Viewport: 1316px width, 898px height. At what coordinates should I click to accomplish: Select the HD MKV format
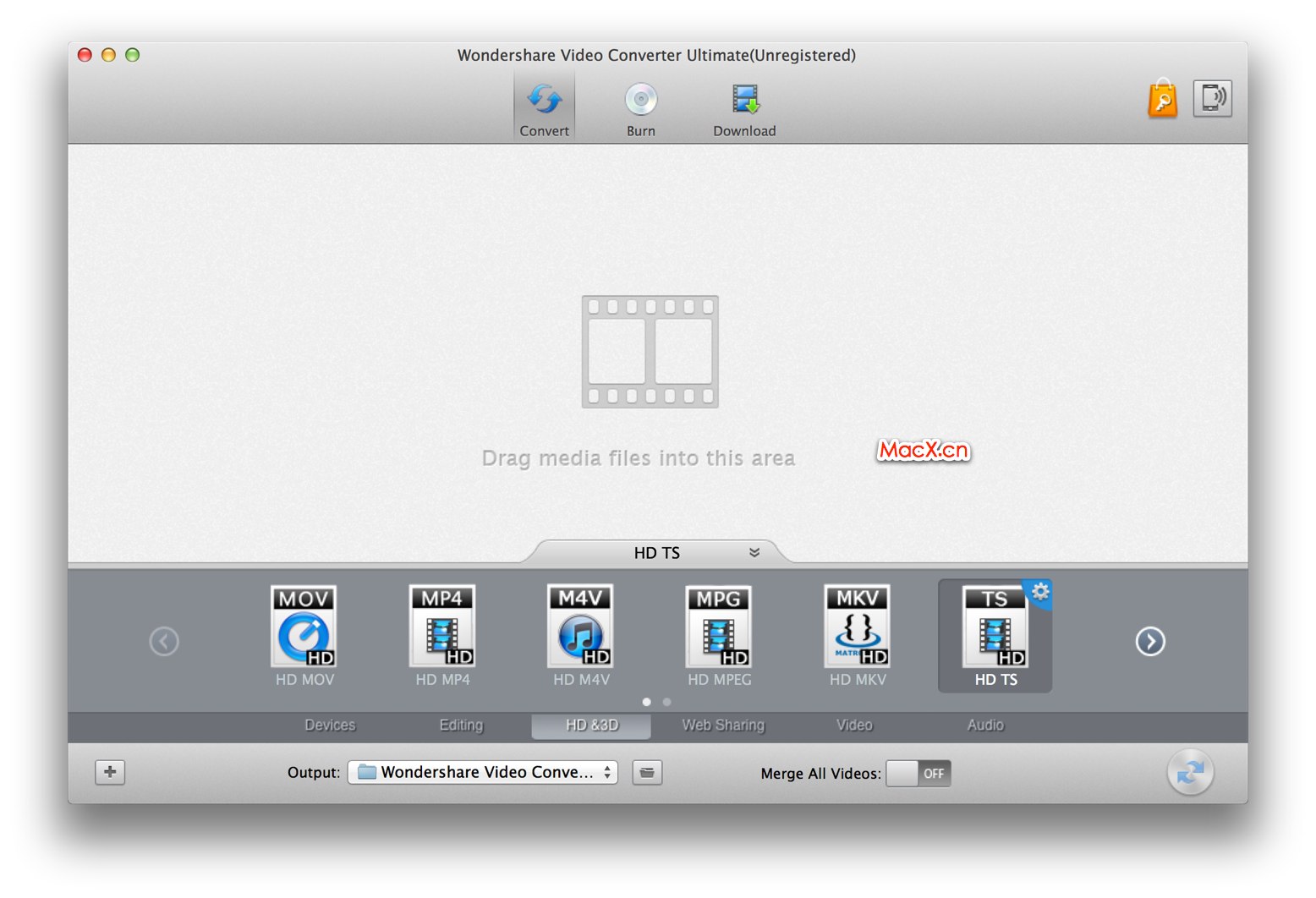click(x=858, y=636)
